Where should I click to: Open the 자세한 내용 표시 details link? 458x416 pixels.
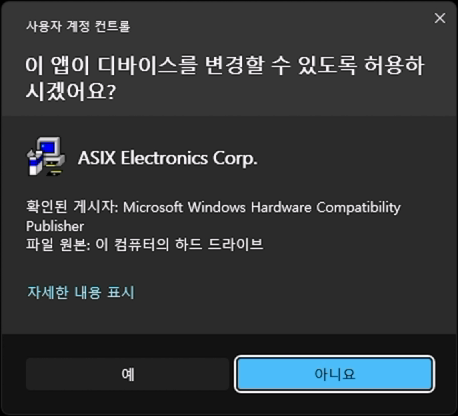[x=81, y=292]
